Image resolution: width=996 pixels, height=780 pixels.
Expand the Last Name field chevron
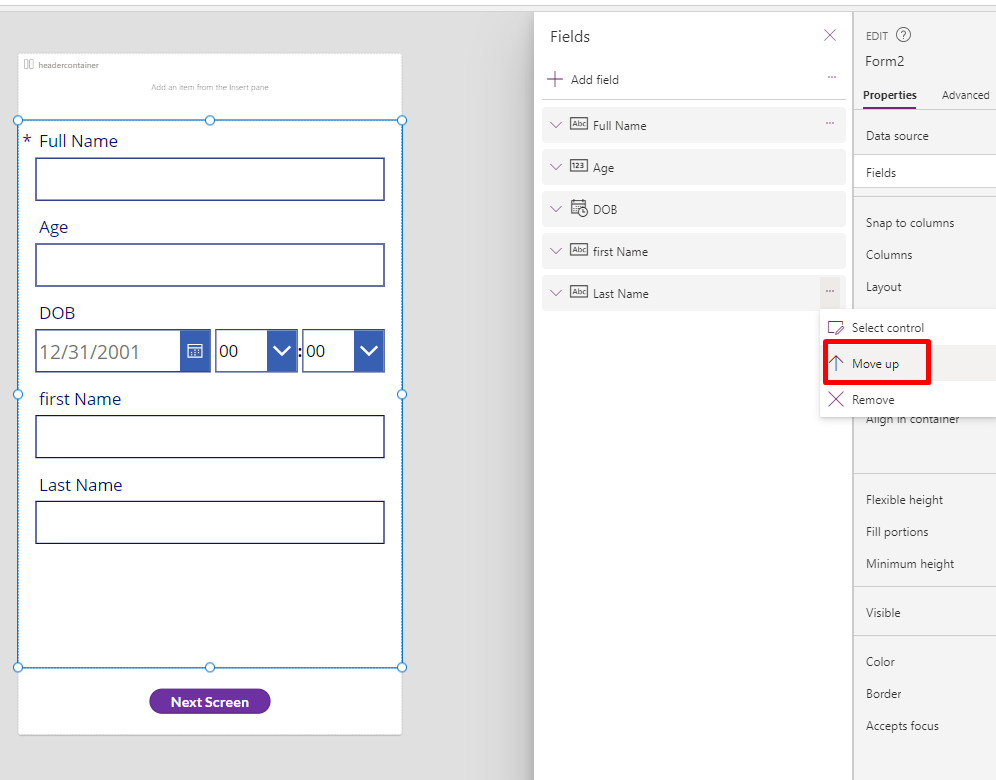click(x=556, y=293)
